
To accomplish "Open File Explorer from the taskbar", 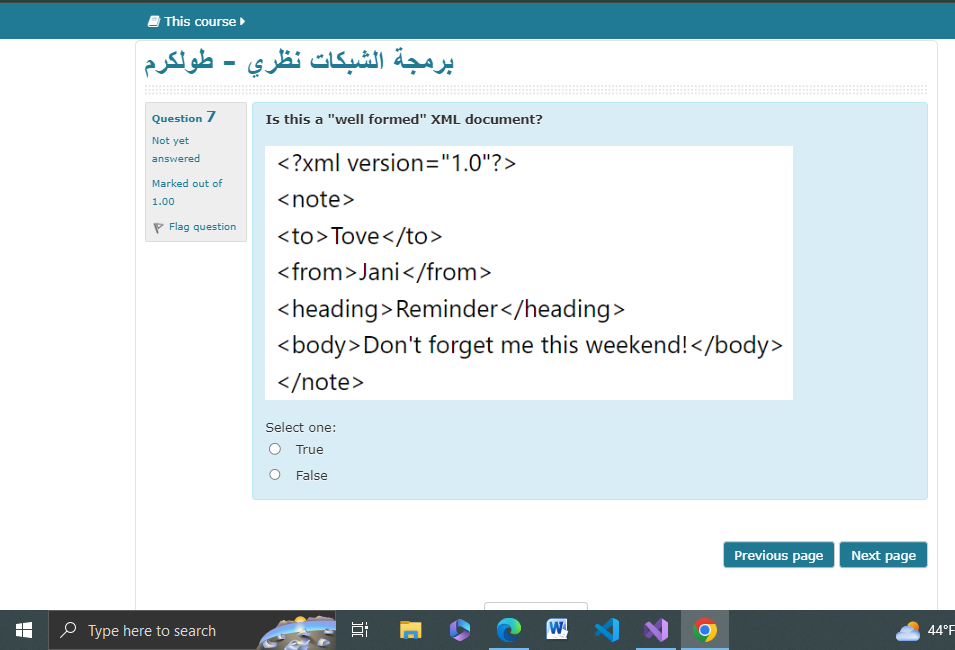I will click(410, 630).
